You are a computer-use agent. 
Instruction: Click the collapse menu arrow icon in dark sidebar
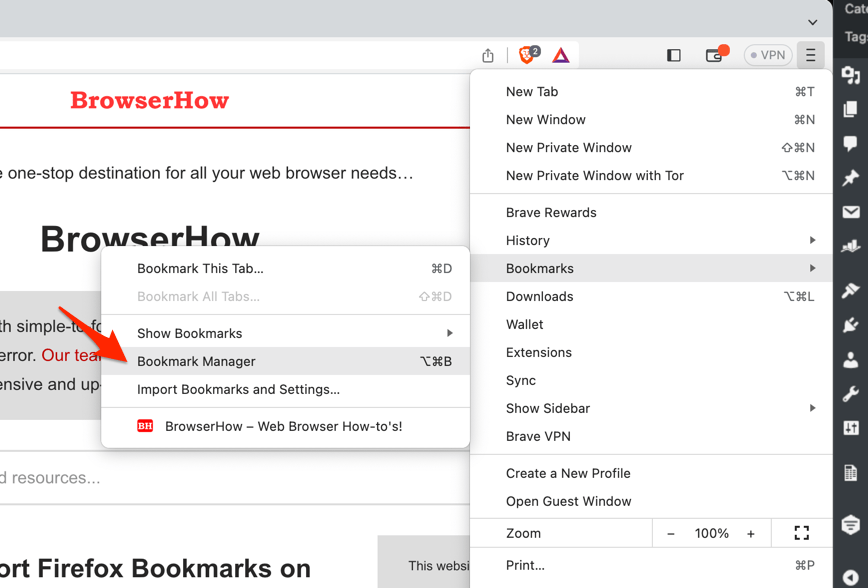tap(851, 577)
